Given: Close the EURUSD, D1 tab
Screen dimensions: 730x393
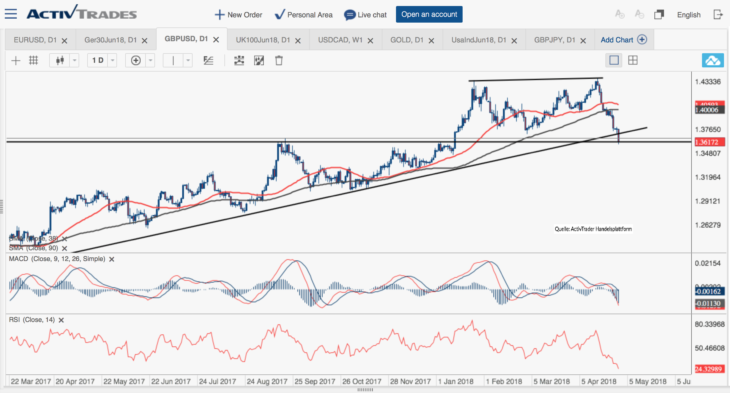Looking at the screenshot, I should click(65, 41).
